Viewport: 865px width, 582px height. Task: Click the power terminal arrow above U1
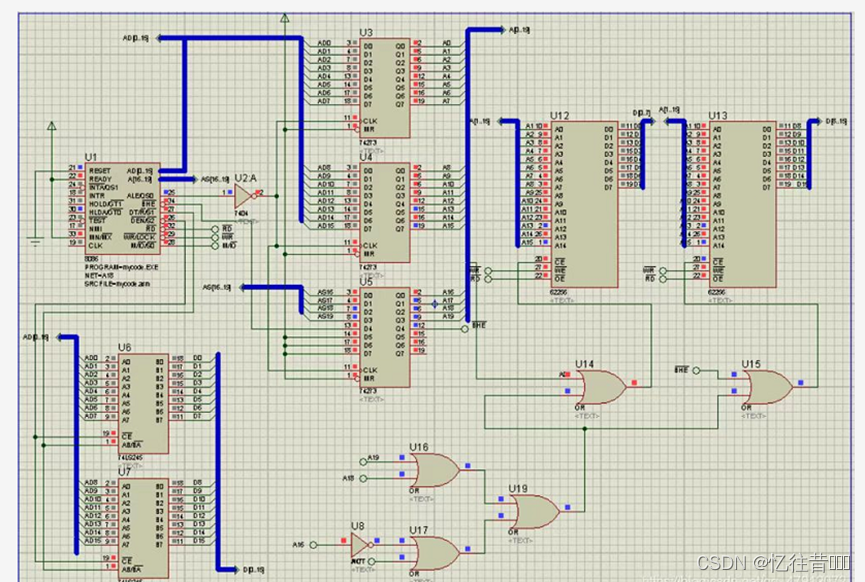tap(52, 126)
